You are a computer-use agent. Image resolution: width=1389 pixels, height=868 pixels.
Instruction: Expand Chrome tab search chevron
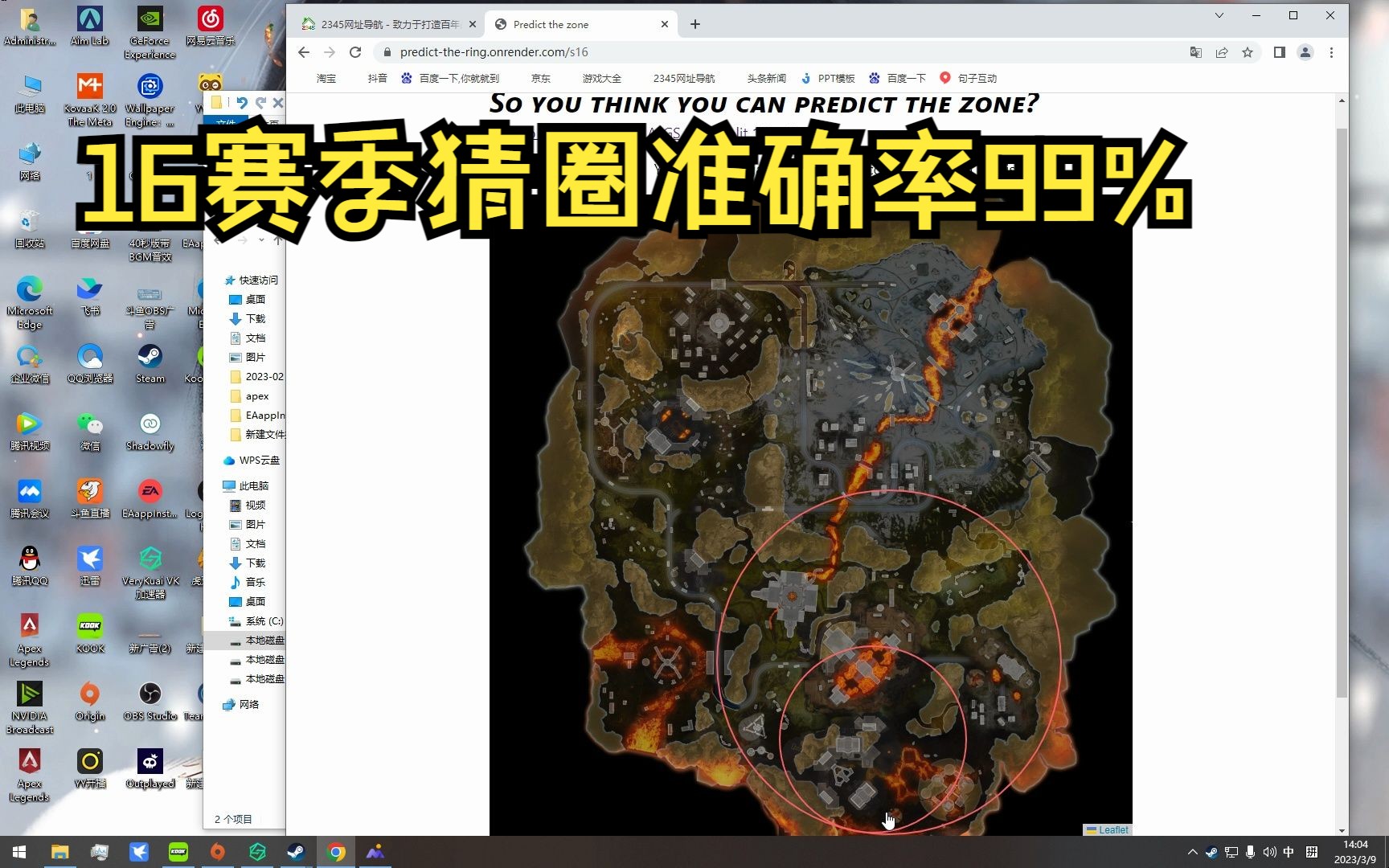(x=1219, y=15)
